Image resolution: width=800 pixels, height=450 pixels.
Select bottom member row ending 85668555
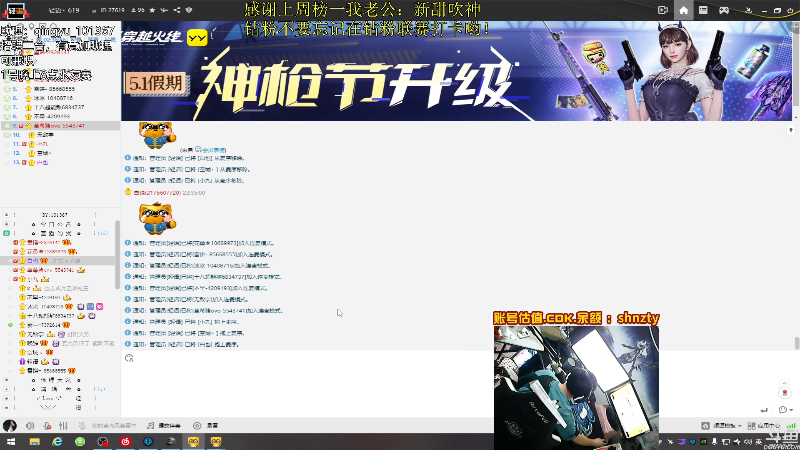57,371
